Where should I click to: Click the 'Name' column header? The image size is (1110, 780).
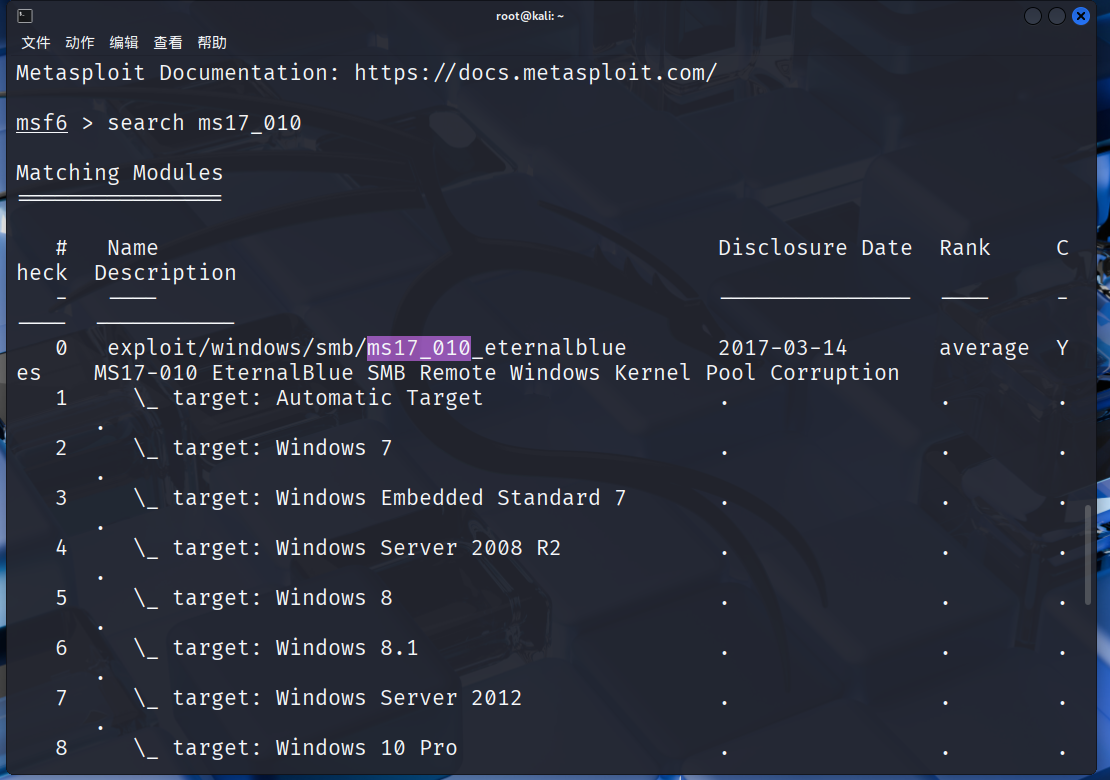[x=132, y=248]
